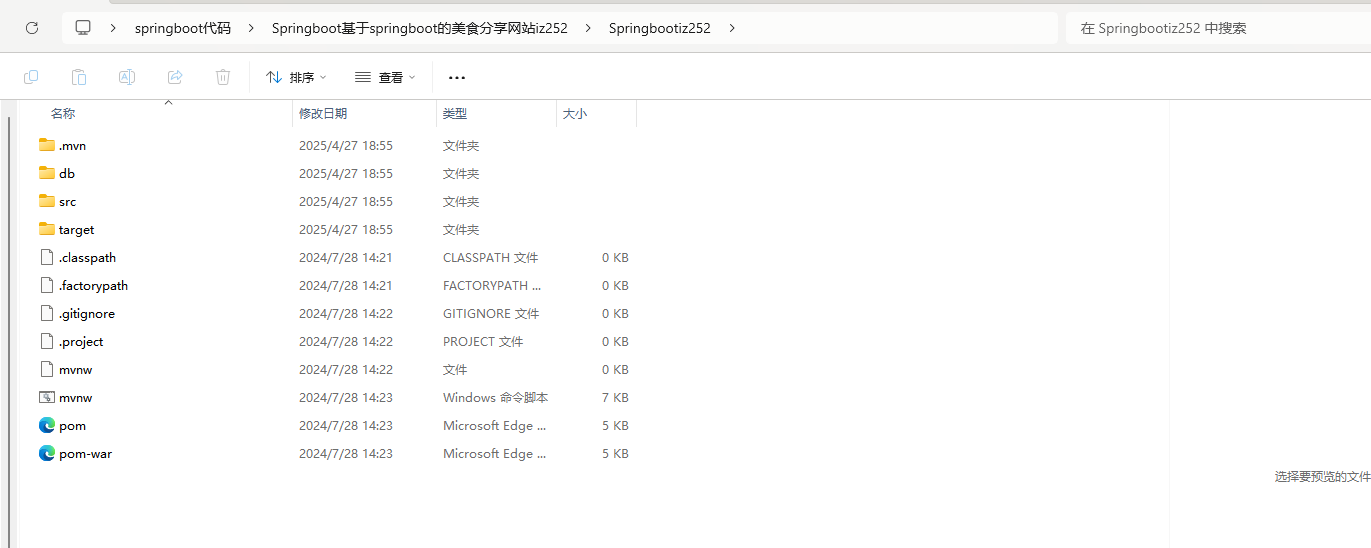Image resolution: width=1371 pixels, height=548 pixels.
Task: Click the blank-file mvnw icon
Action: pos(47,369)
